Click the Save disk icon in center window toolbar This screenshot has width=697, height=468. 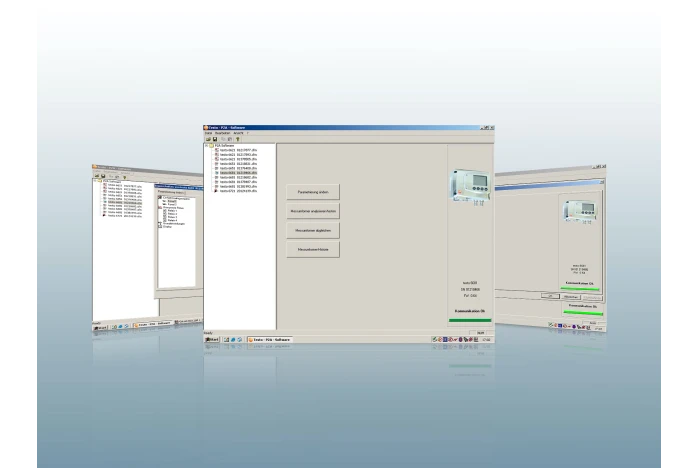coord(215,139)
